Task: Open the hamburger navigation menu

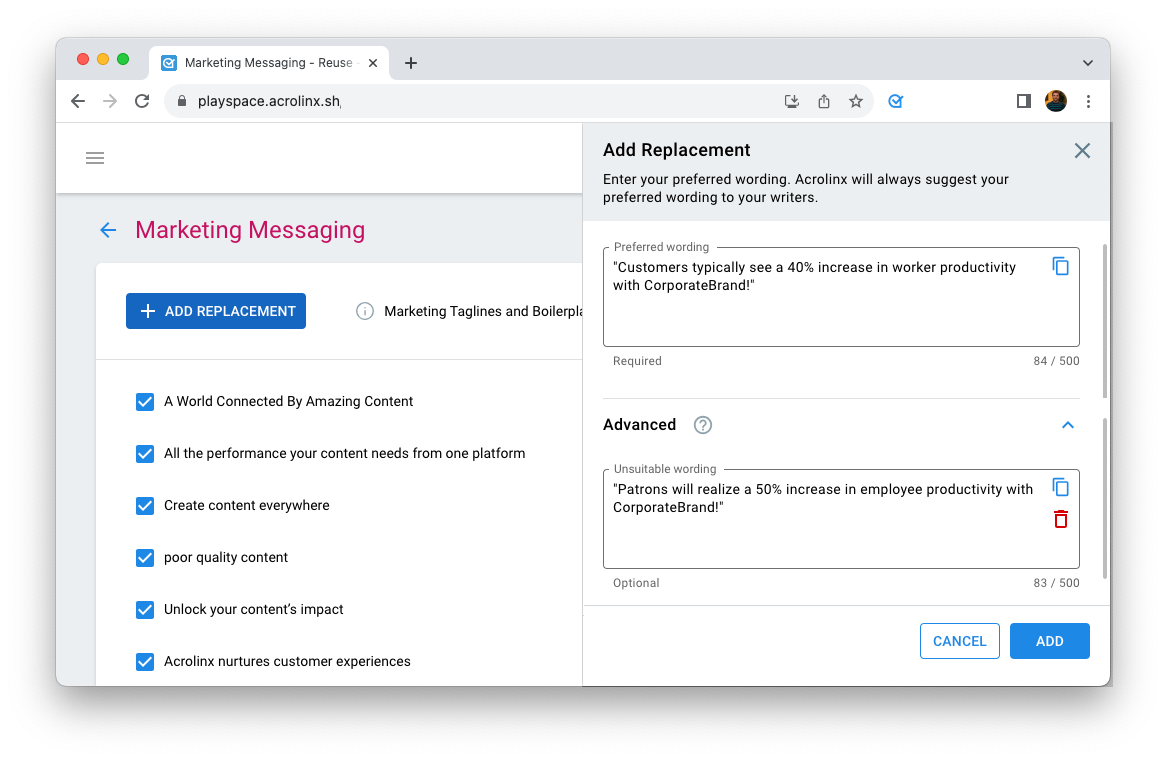Action: pos(95,158)
